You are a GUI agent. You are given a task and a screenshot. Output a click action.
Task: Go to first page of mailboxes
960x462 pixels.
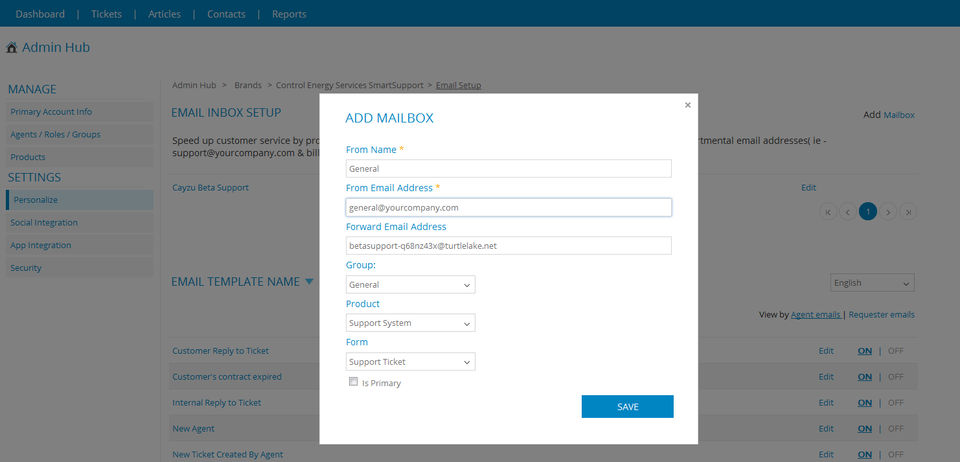point(828,211)
